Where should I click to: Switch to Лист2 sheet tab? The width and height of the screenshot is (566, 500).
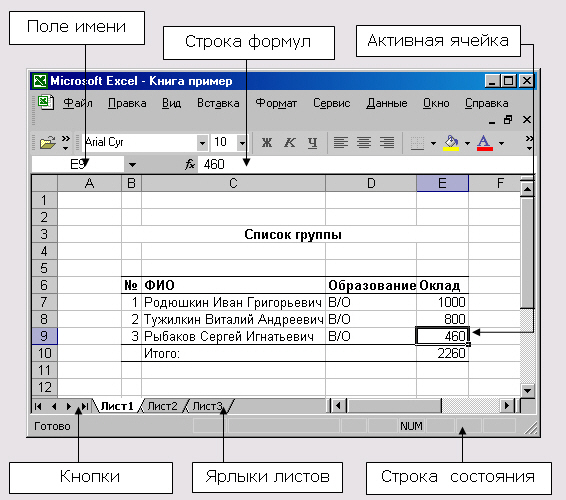pyautogui.click(x=162, y=406)
